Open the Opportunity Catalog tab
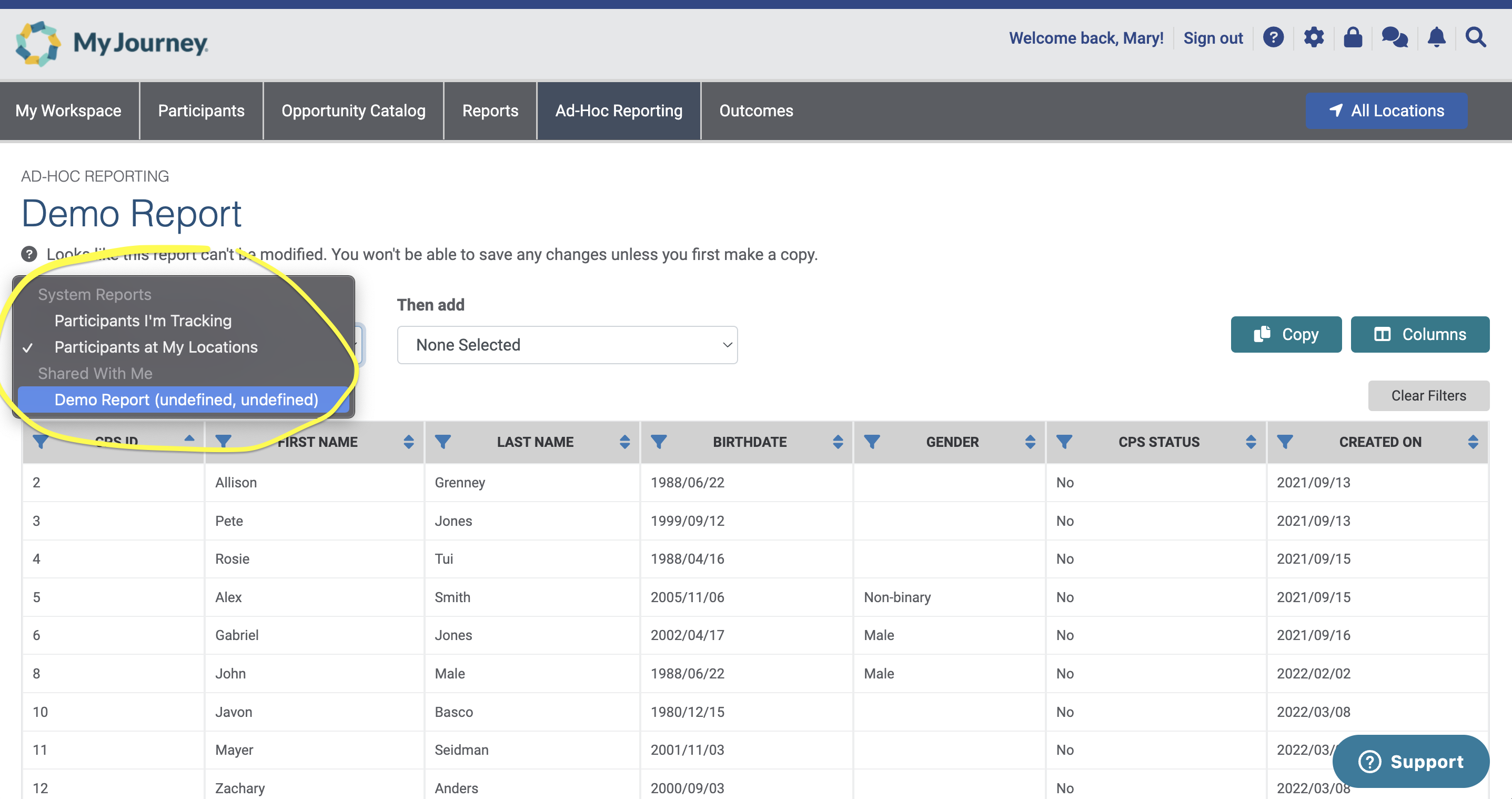This screenshot has height=799, width=1512. pos(354,111)
